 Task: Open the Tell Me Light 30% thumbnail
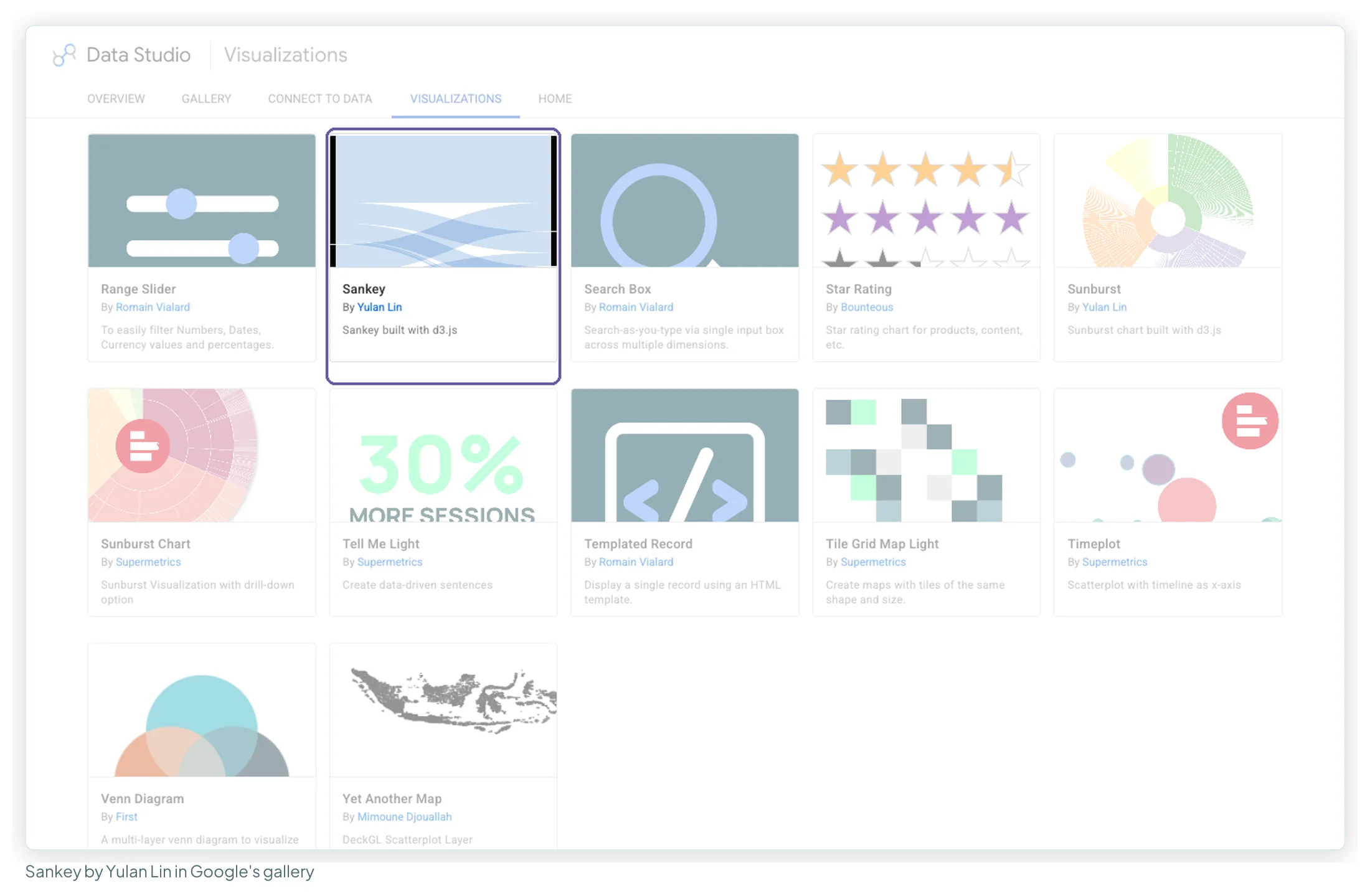pyautogui.click(x=443, y=455)
